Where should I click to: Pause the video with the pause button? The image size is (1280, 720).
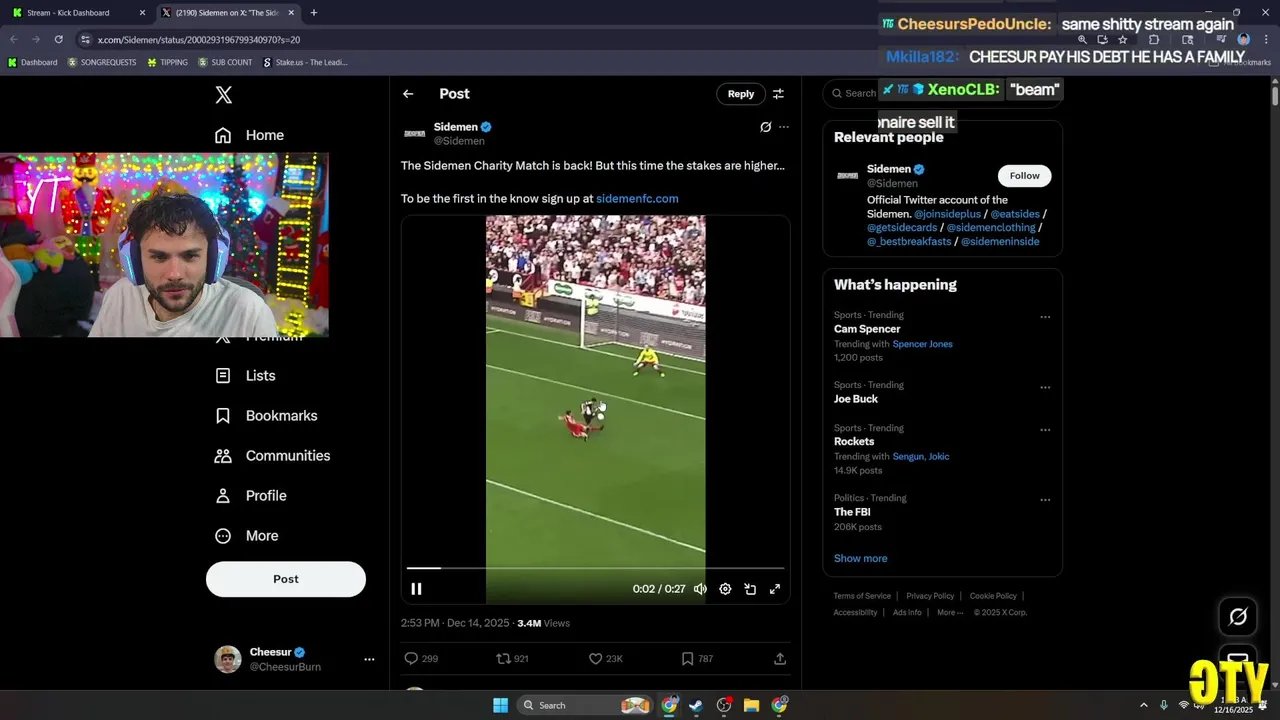(417, 589)
